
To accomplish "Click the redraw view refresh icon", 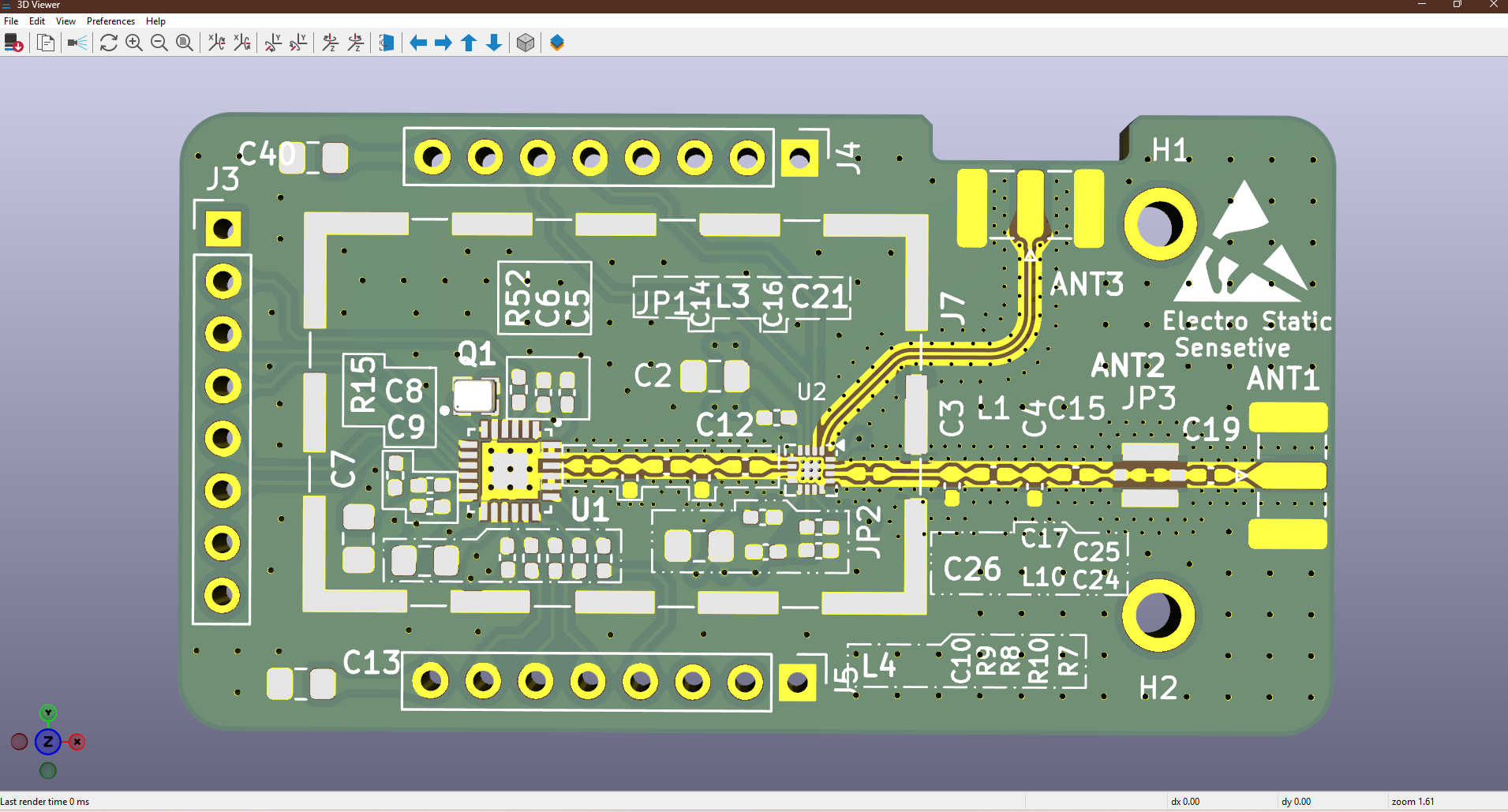I will (x=109, y=43).
